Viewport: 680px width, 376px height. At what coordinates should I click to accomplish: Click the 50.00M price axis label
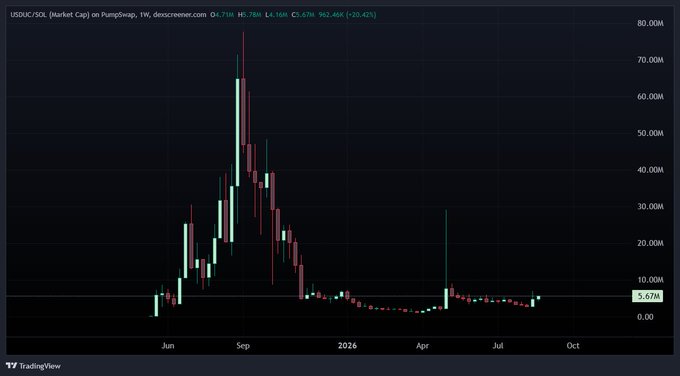[x=650, y=133]
